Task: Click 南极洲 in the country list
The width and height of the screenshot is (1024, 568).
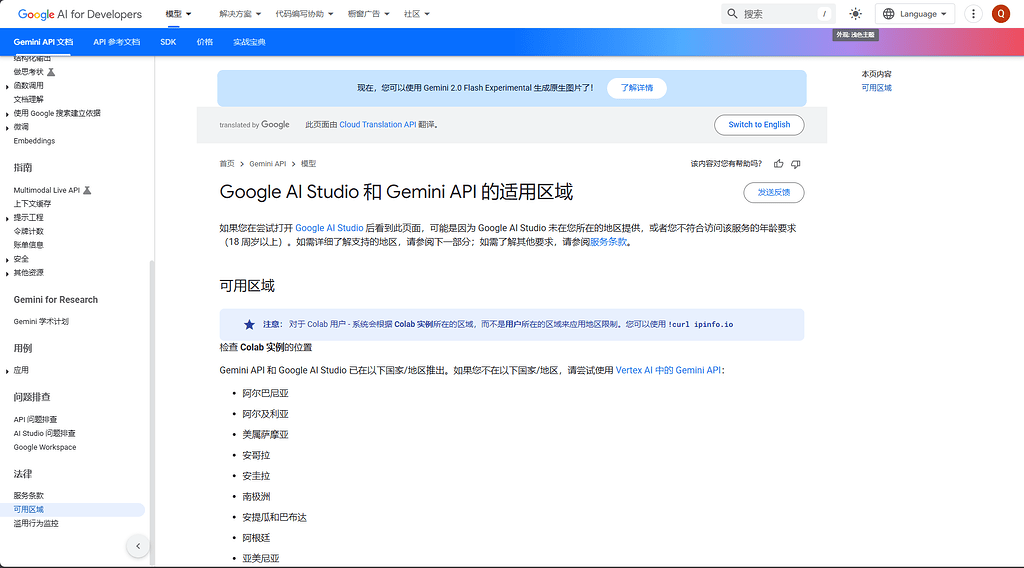Action: pos(256,497)
